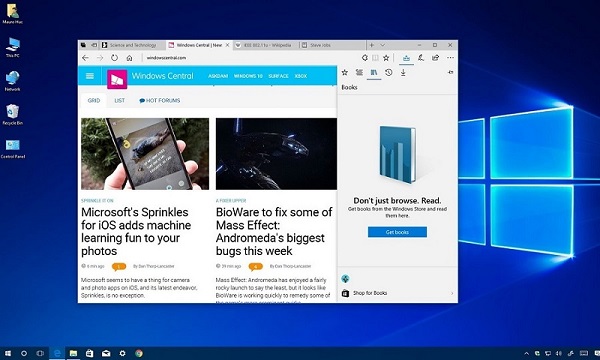Select This PC desktop icon
This screenshot has height=360, width=600.
coord(13,47)
